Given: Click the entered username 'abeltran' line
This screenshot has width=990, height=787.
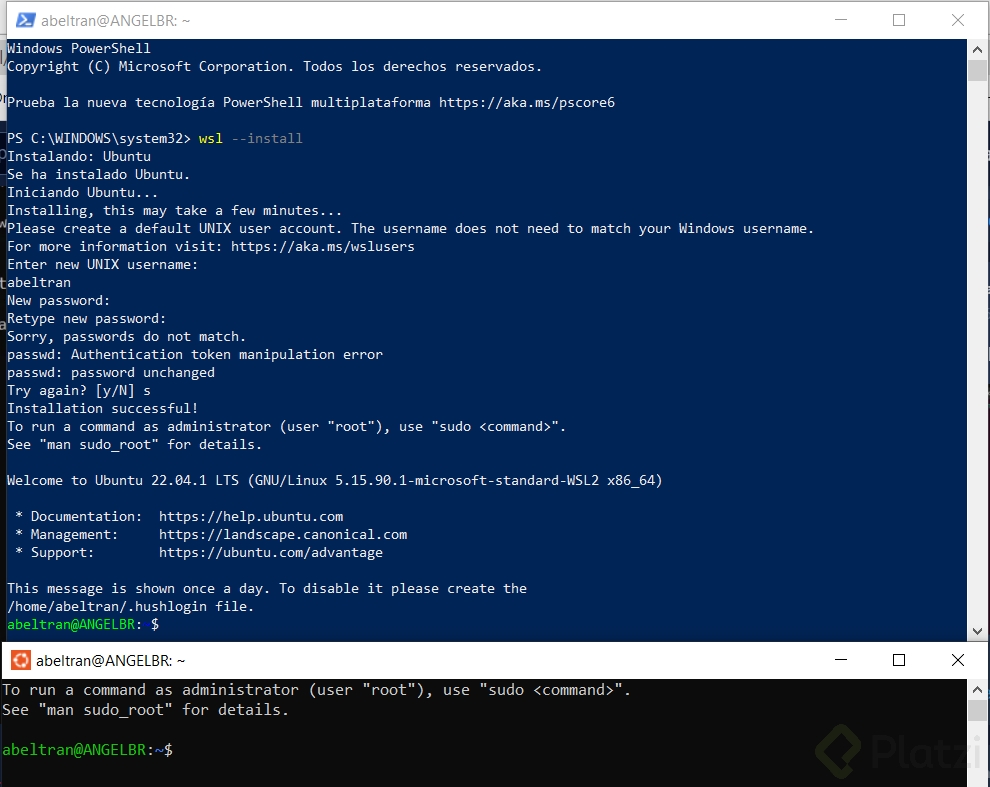Looking at the screenshot, I should [39, 282].
